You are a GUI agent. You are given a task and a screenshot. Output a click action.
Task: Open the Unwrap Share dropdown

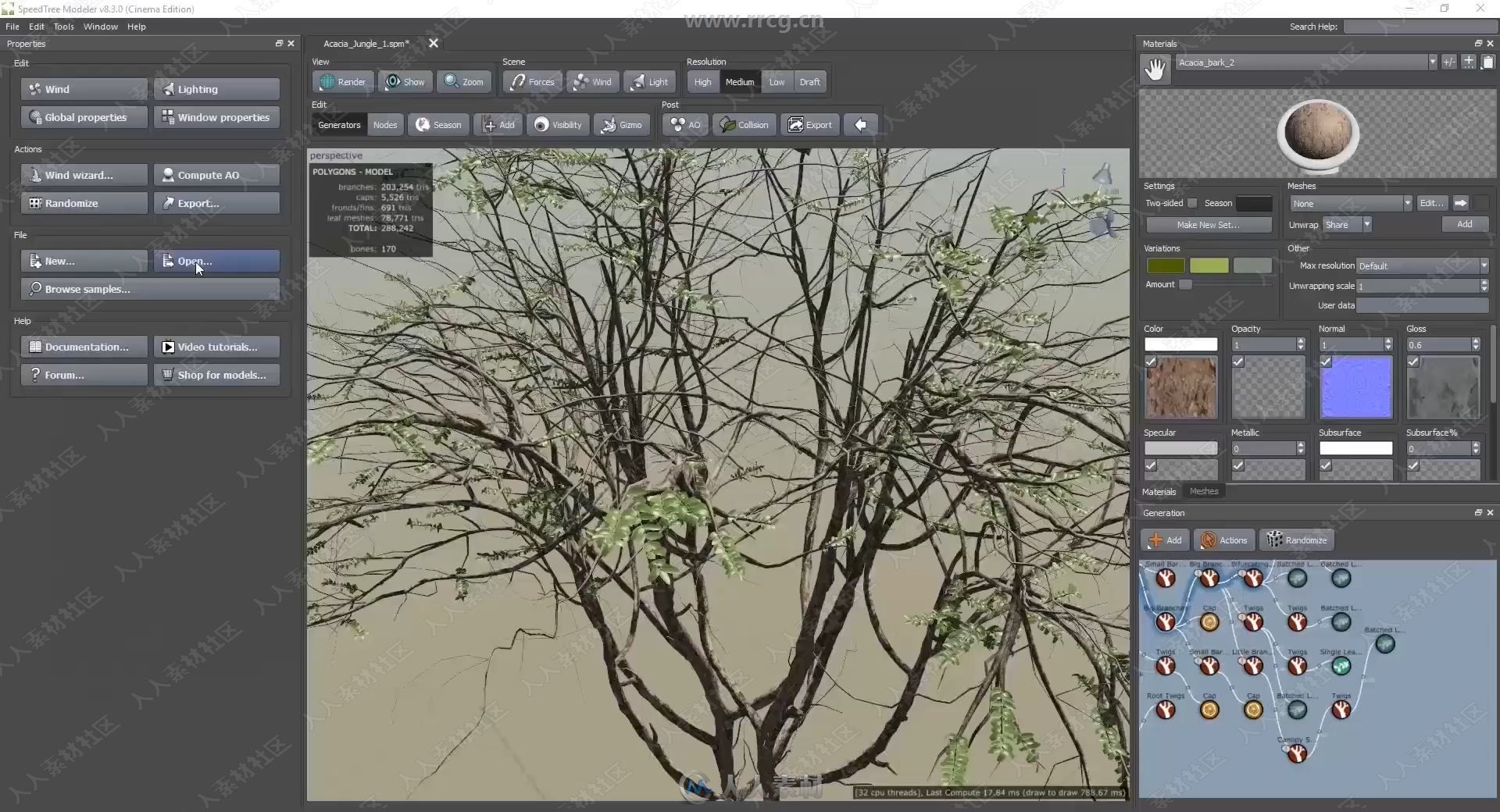pos(1348,225)
